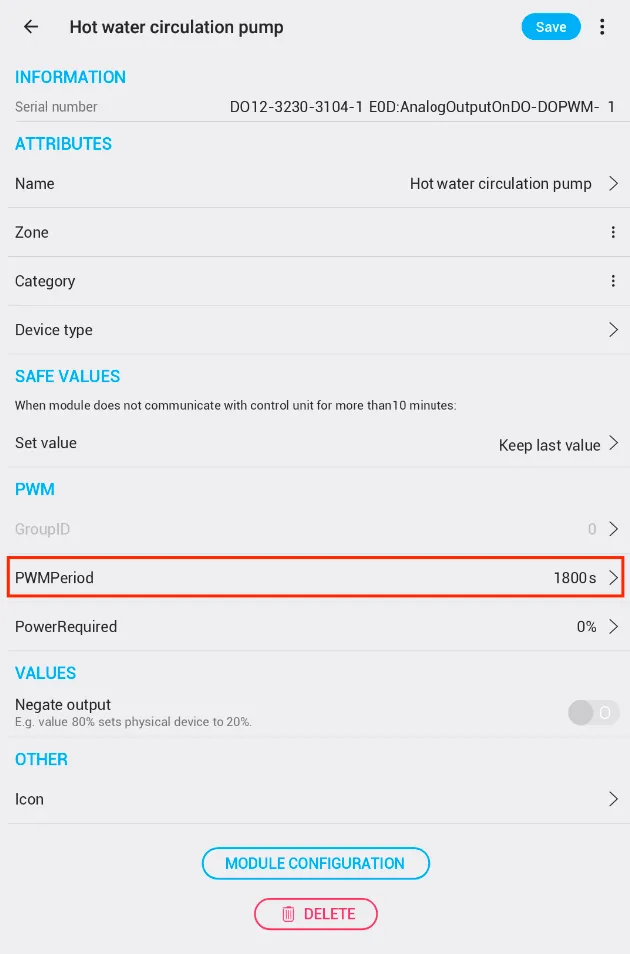Expand the Icon row chevron
Screen dimensions: 630x954
(x=613, y=799)
